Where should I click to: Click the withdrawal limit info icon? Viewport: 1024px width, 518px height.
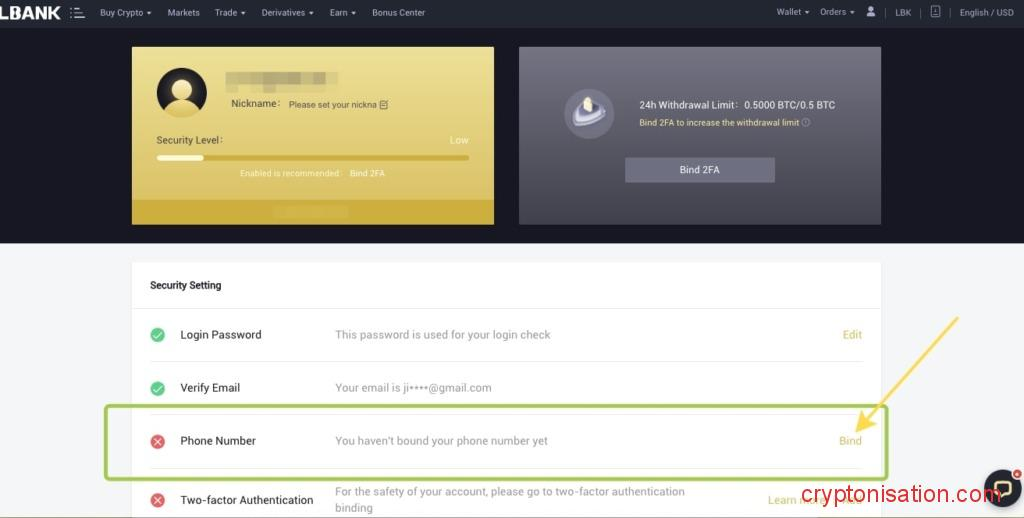[x=806, y=123]
